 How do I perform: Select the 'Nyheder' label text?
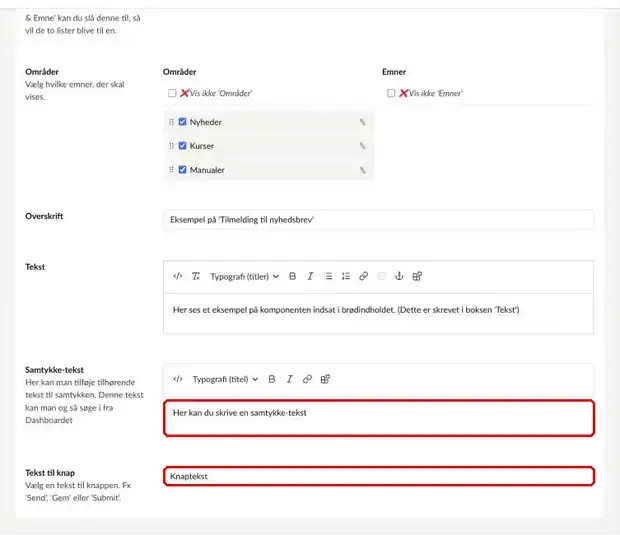tap(206, 122)
